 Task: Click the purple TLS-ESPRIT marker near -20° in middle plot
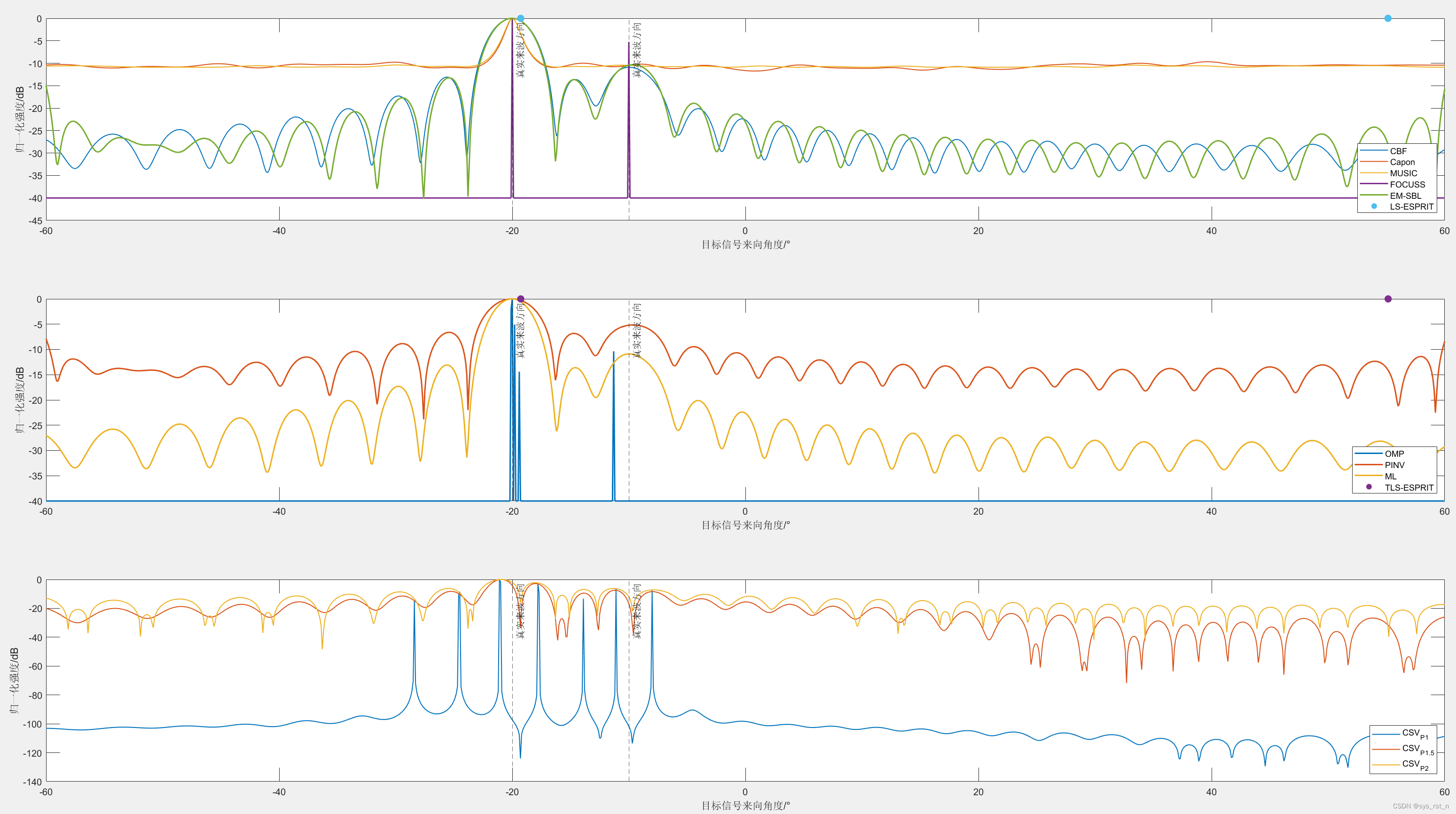[521, 299]
